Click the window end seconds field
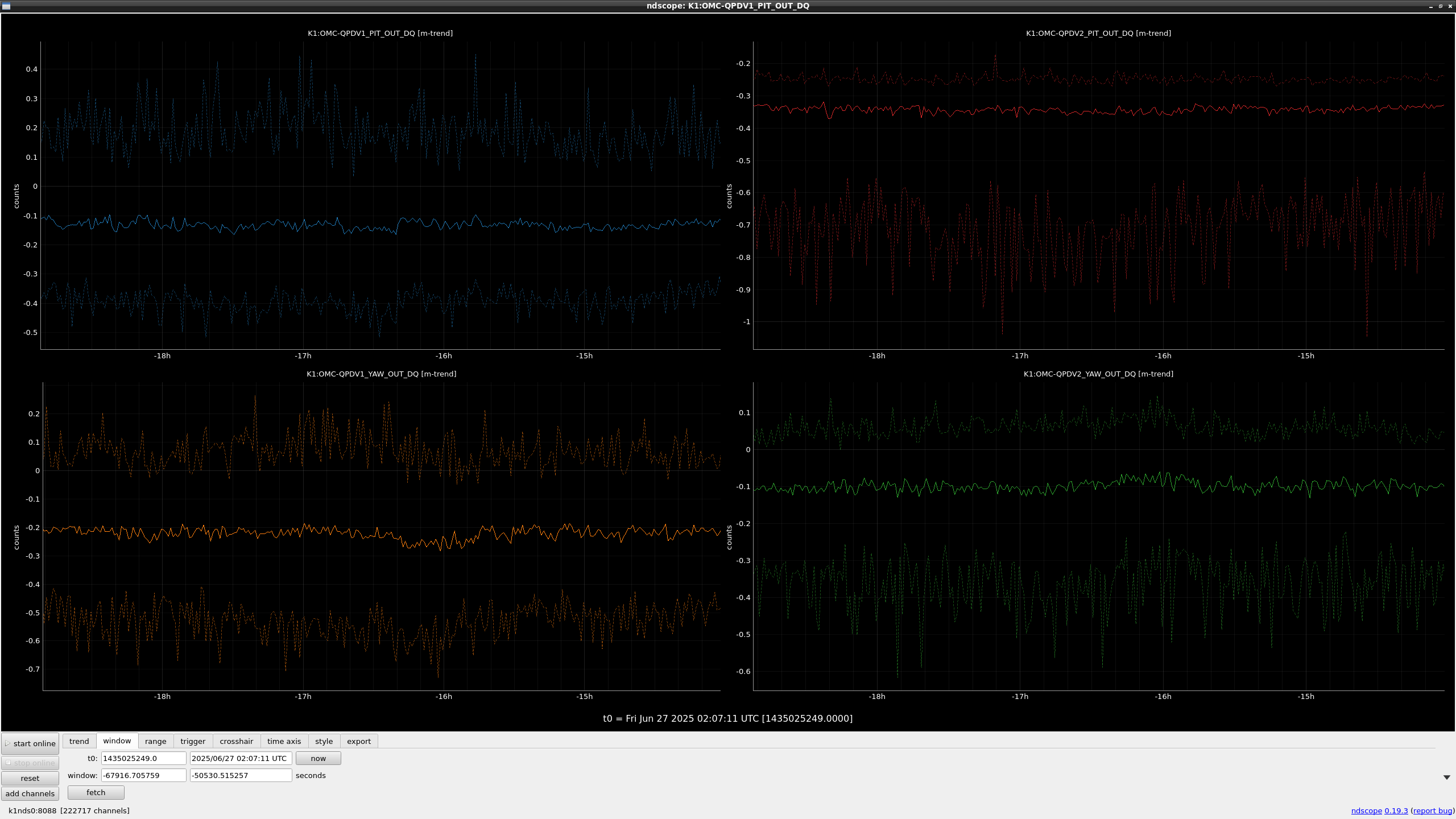1456x819 pixels. 241,775
